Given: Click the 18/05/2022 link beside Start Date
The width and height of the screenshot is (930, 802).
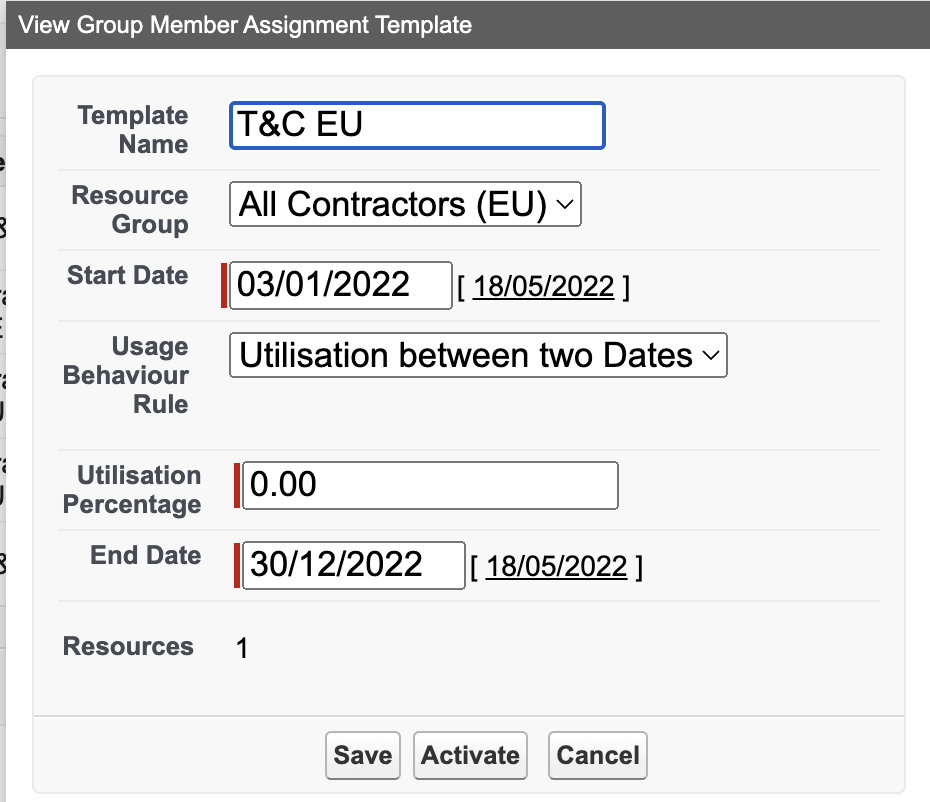Looking at the screenshot, I should tap(543, 287).
